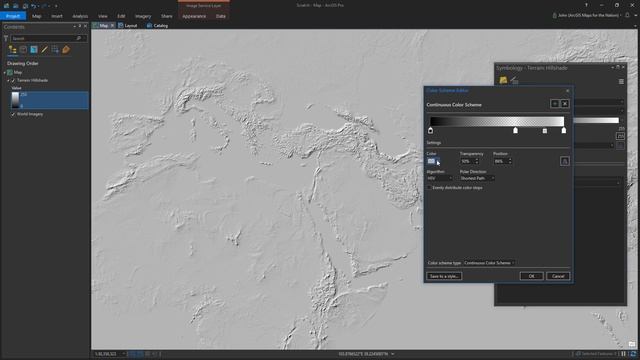Click the Transparency spinner arrows
This screenshot has height=360, width=640.
coord(476,161)
